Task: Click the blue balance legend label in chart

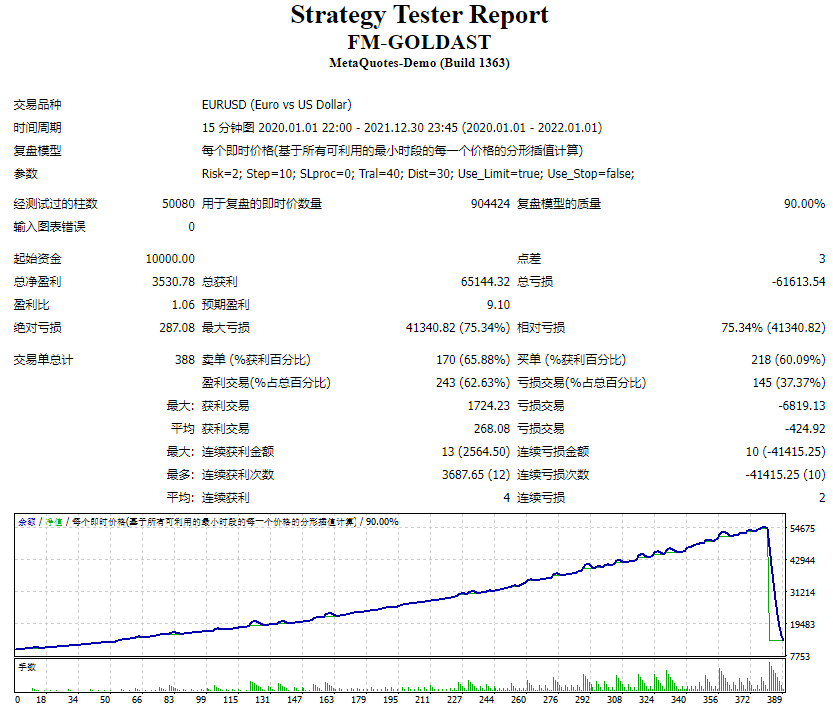Action: 27,522
